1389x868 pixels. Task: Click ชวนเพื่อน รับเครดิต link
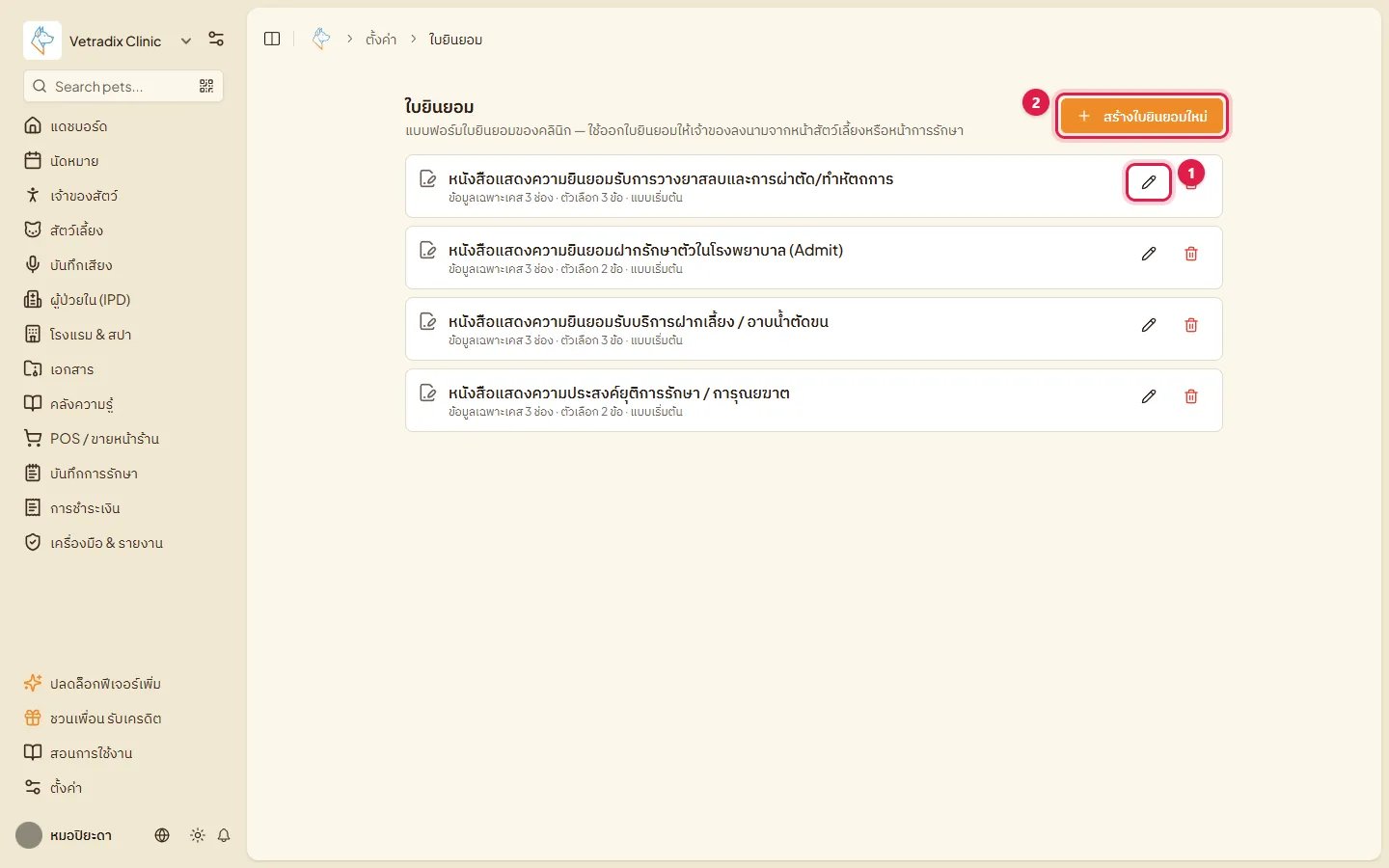123,719
